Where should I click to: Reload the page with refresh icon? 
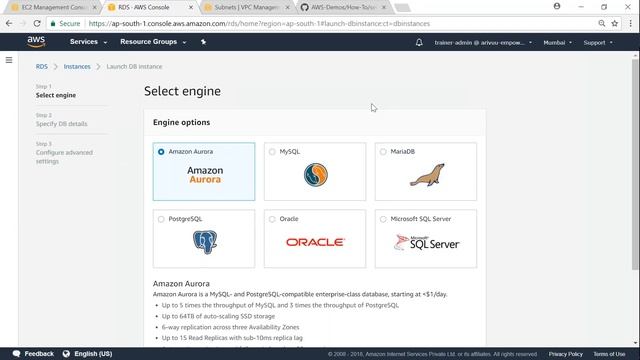37,24
